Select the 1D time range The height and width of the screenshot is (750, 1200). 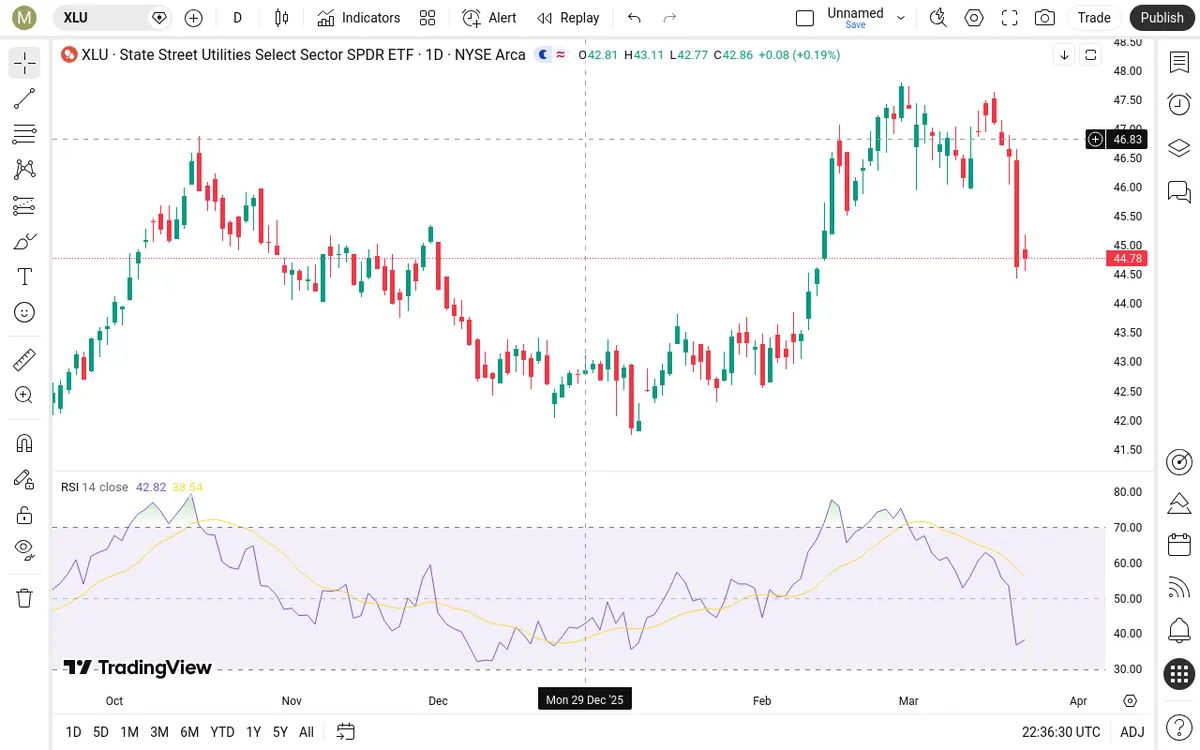point(73,732)
